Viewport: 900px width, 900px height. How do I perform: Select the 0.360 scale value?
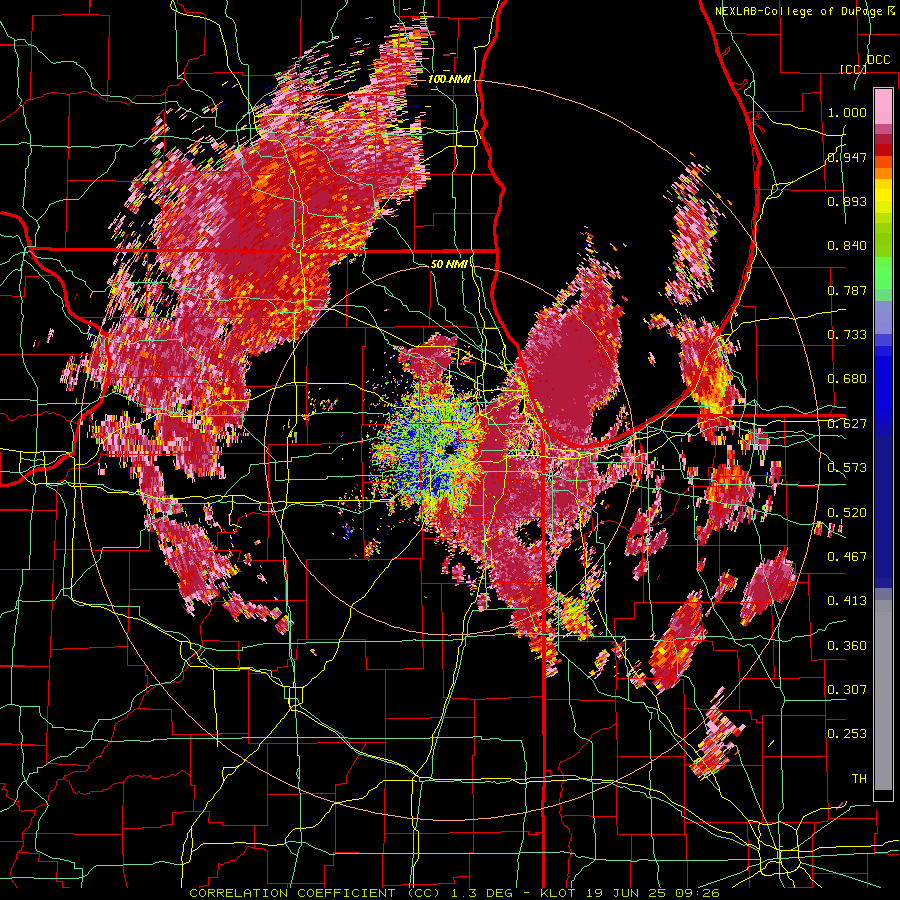[x=847, y=646]
